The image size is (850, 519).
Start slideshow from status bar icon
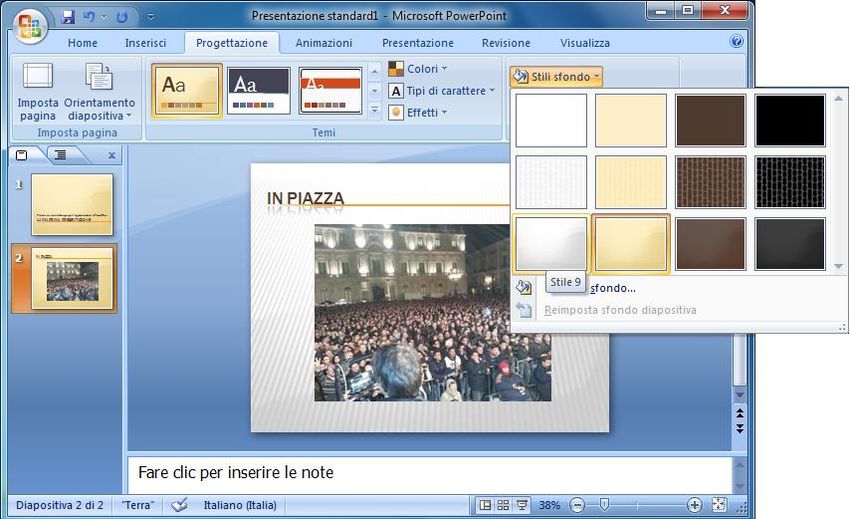[x=522, y=505]
